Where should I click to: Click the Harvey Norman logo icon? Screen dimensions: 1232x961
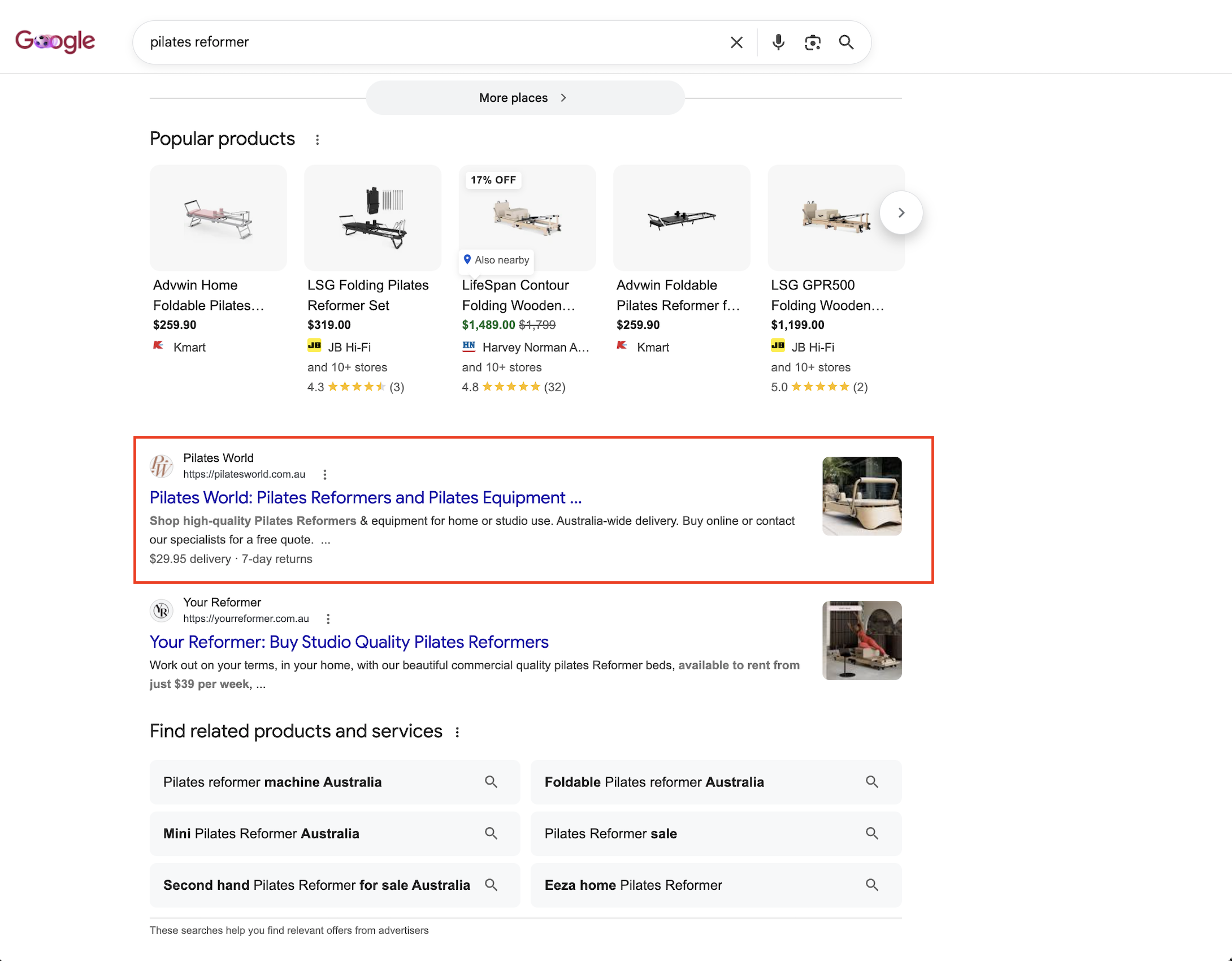tap(468, 345)
